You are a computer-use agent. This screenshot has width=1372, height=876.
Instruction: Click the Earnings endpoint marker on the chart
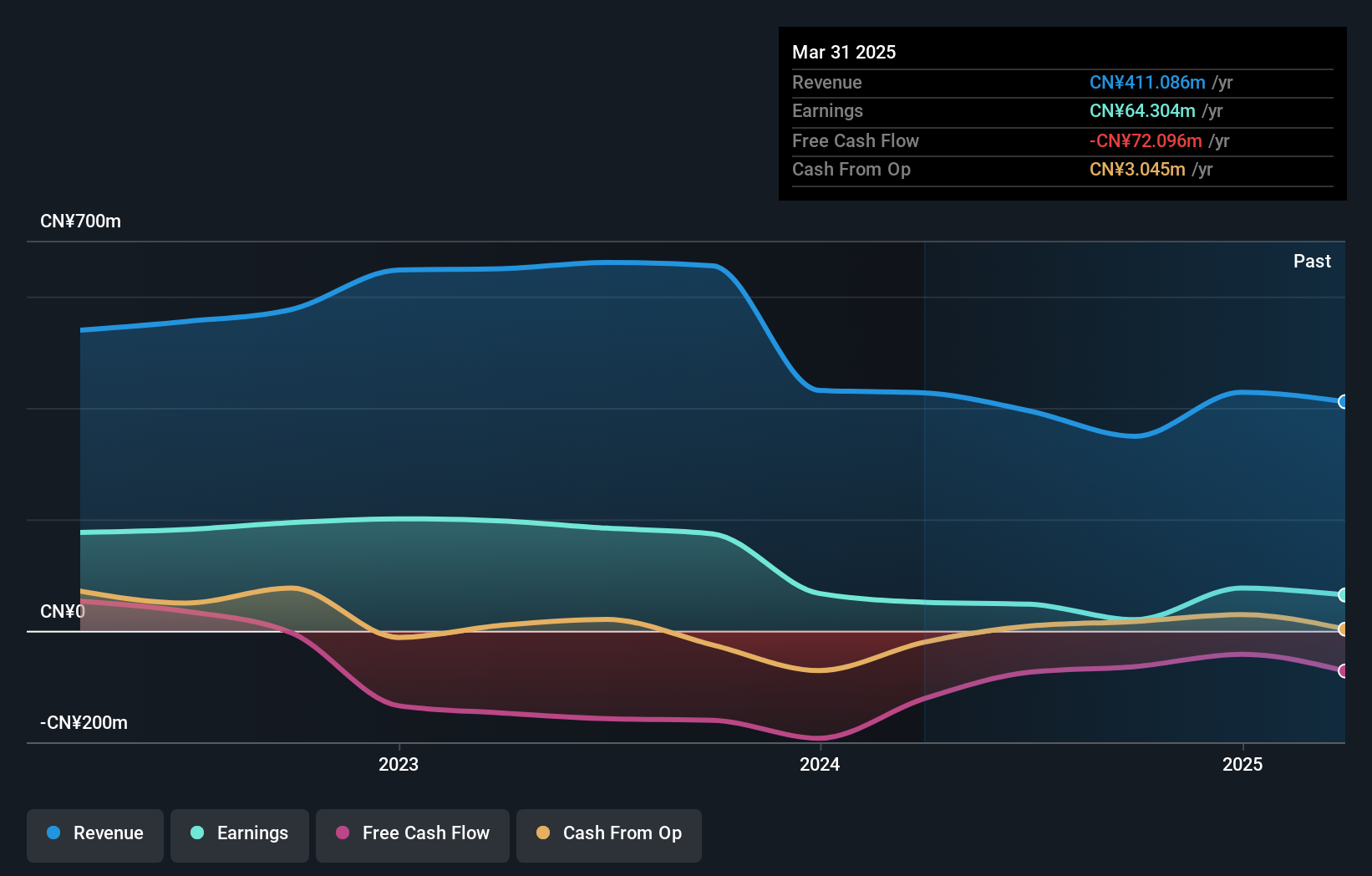point(1343,595)
